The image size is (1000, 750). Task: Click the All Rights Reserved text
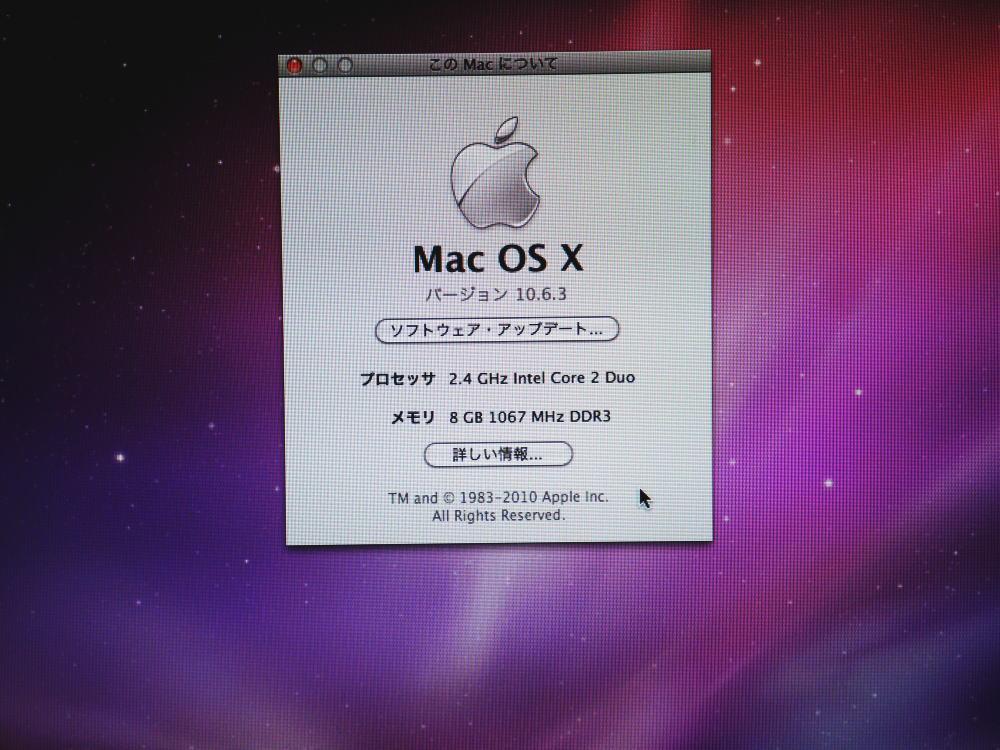(499, 515)
